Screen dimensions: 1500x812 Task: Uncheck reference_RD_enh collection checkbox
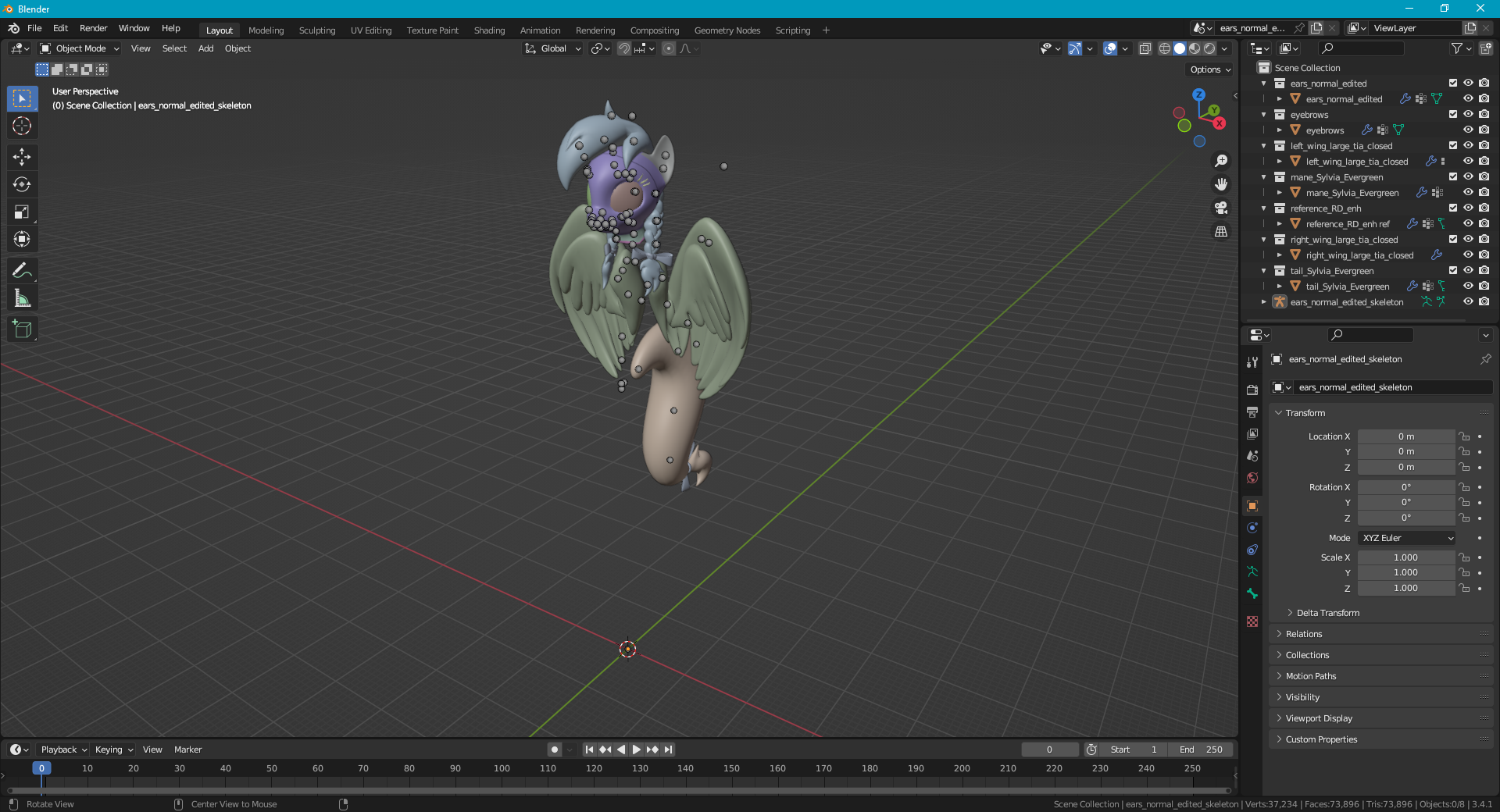pyautogui.click(x=1453, y=208)
